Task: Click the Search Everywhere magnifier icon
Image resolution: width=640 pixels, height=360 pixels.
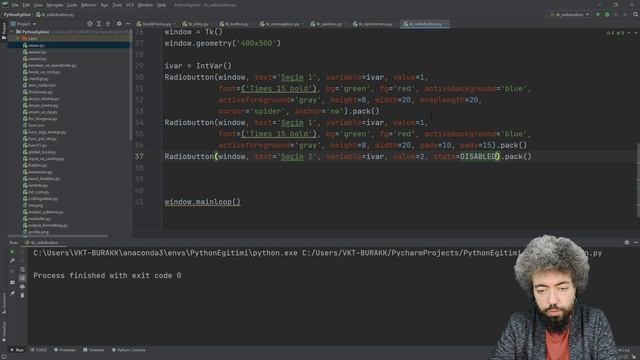Action: (636, 15)
